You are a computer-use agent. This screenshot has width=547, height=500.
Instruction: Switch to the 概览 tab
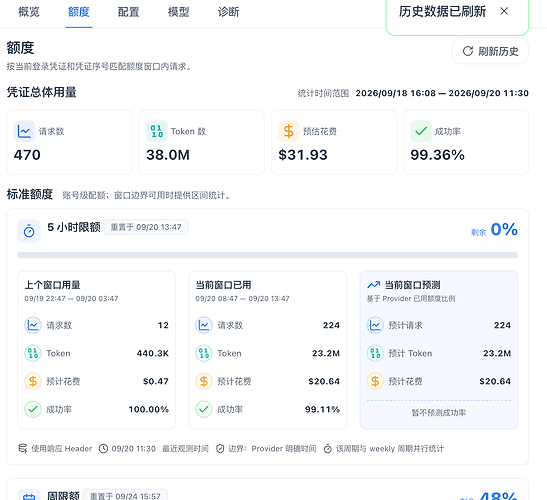[29, 12]
